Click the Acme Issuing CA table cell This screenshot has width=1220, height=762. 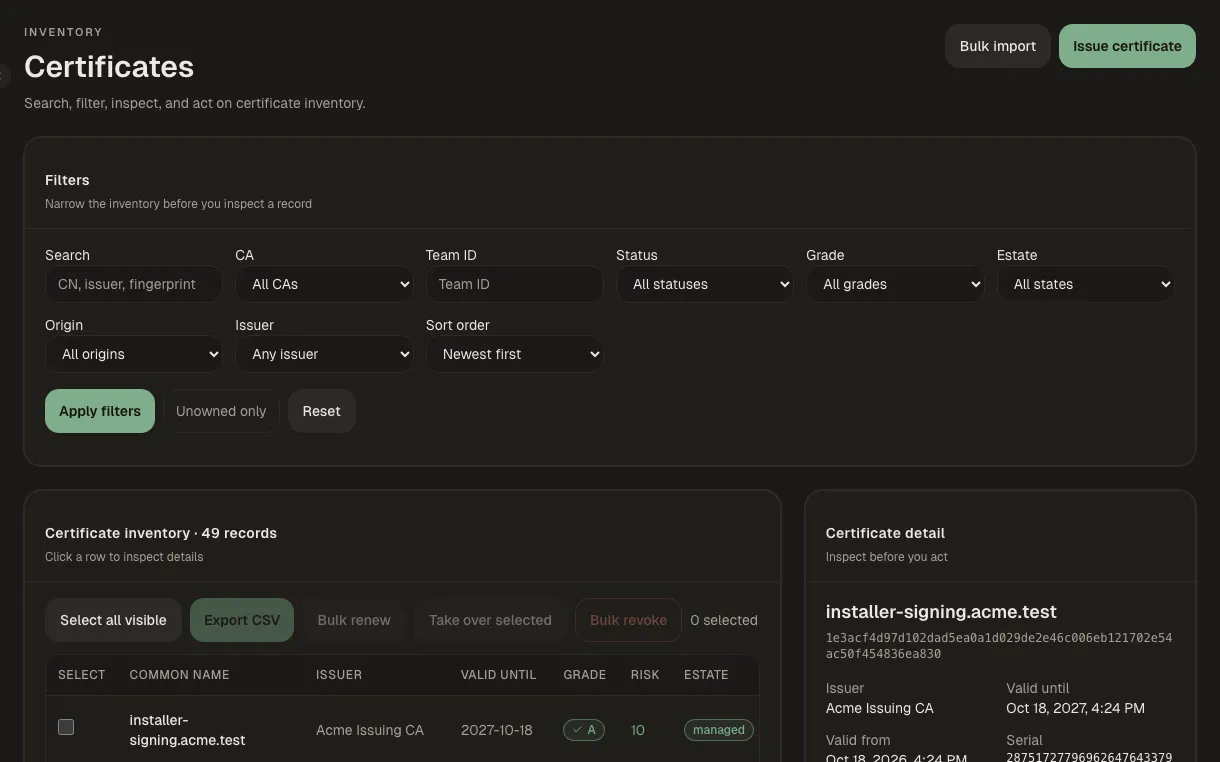pyautogui.click(x=370, y=730)
